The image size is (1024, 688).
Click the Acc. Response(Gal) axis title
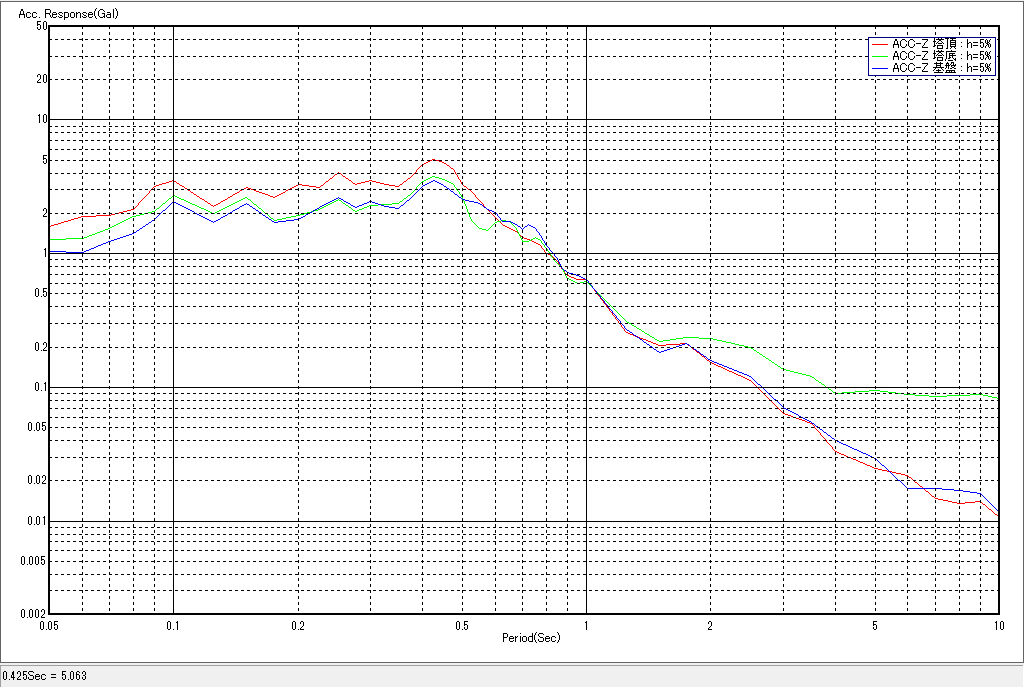tap(61, 13)
